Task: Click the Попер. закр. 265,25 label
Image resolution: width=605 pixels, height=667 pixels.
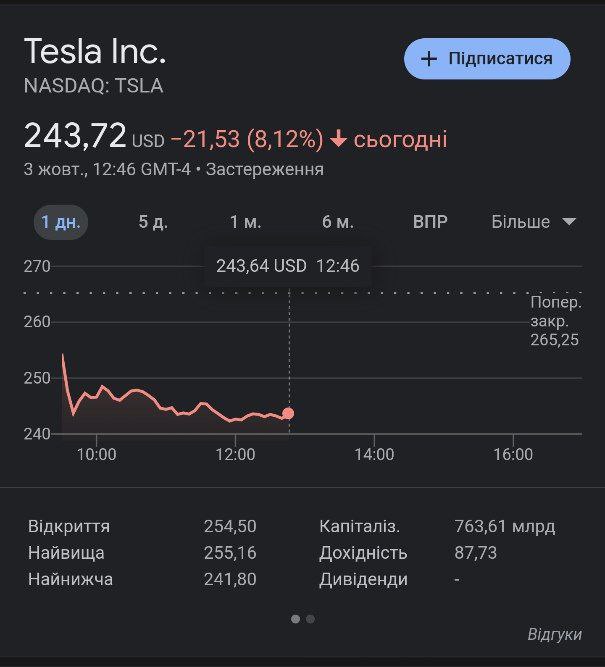Action: (554, 321)
